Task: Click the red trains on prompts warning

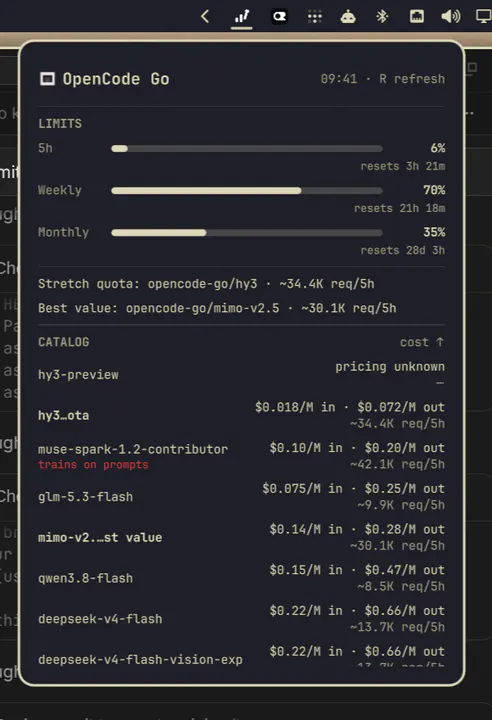Action: pyautogui.click(x=93, y=465)
